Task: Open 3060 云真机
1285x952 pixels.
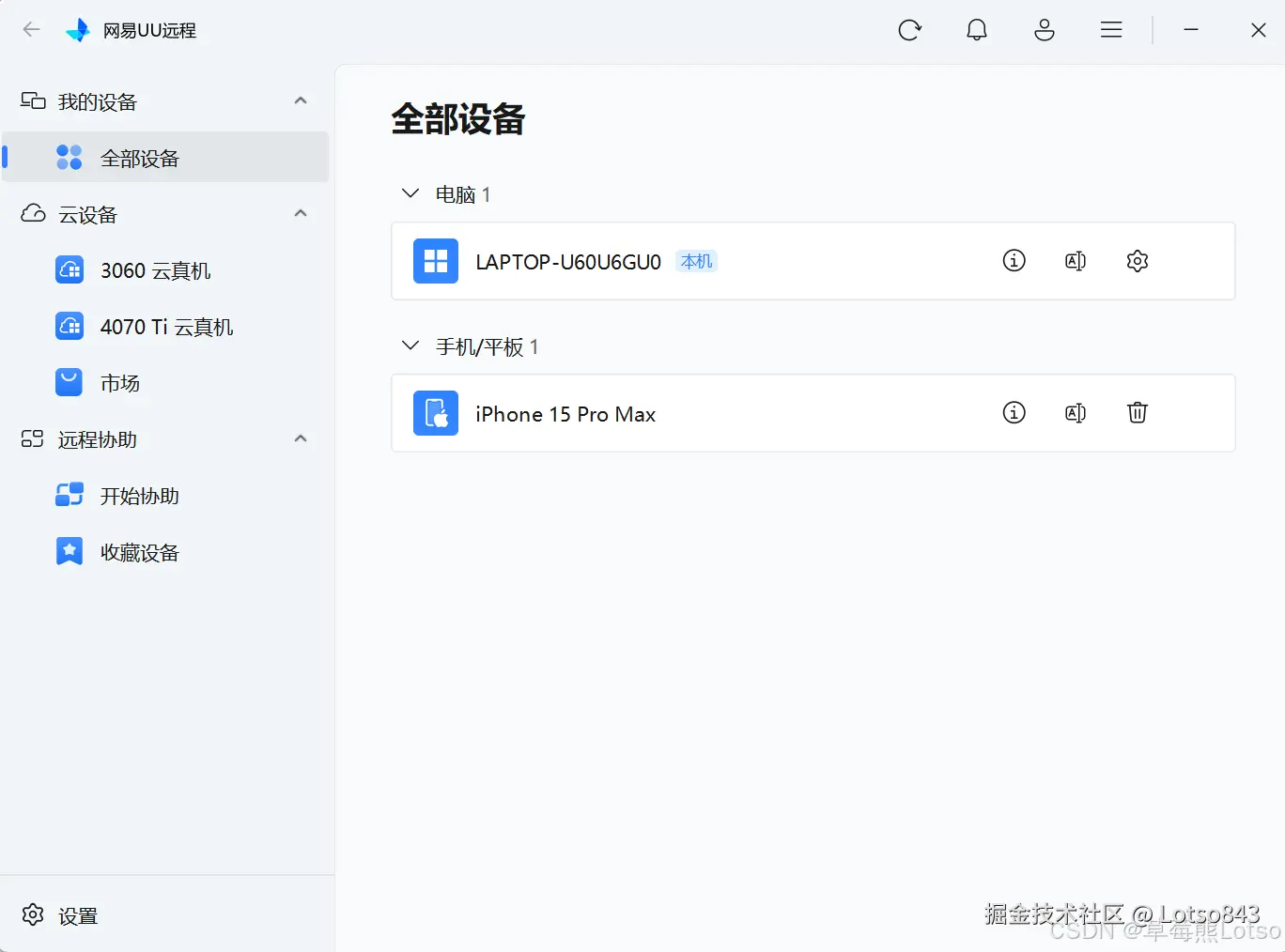Action: (166, 270)
